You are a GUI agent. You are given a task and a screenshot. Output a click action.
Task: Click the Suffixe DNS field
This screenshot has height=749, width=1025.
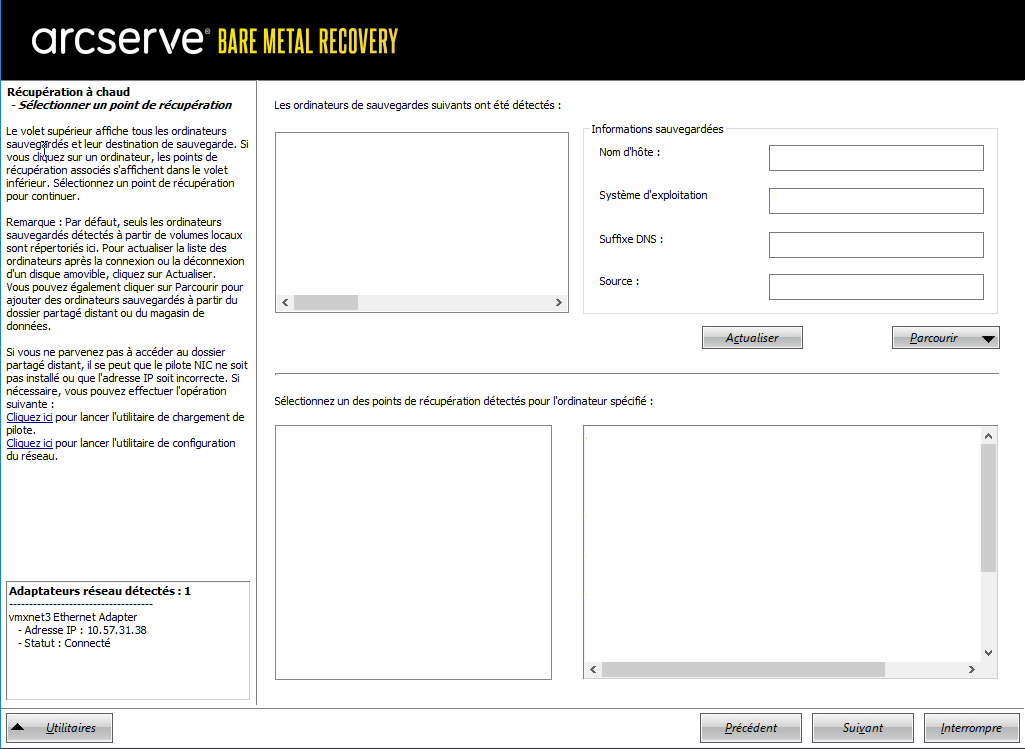pyautogui.click(x=876, y=244)
